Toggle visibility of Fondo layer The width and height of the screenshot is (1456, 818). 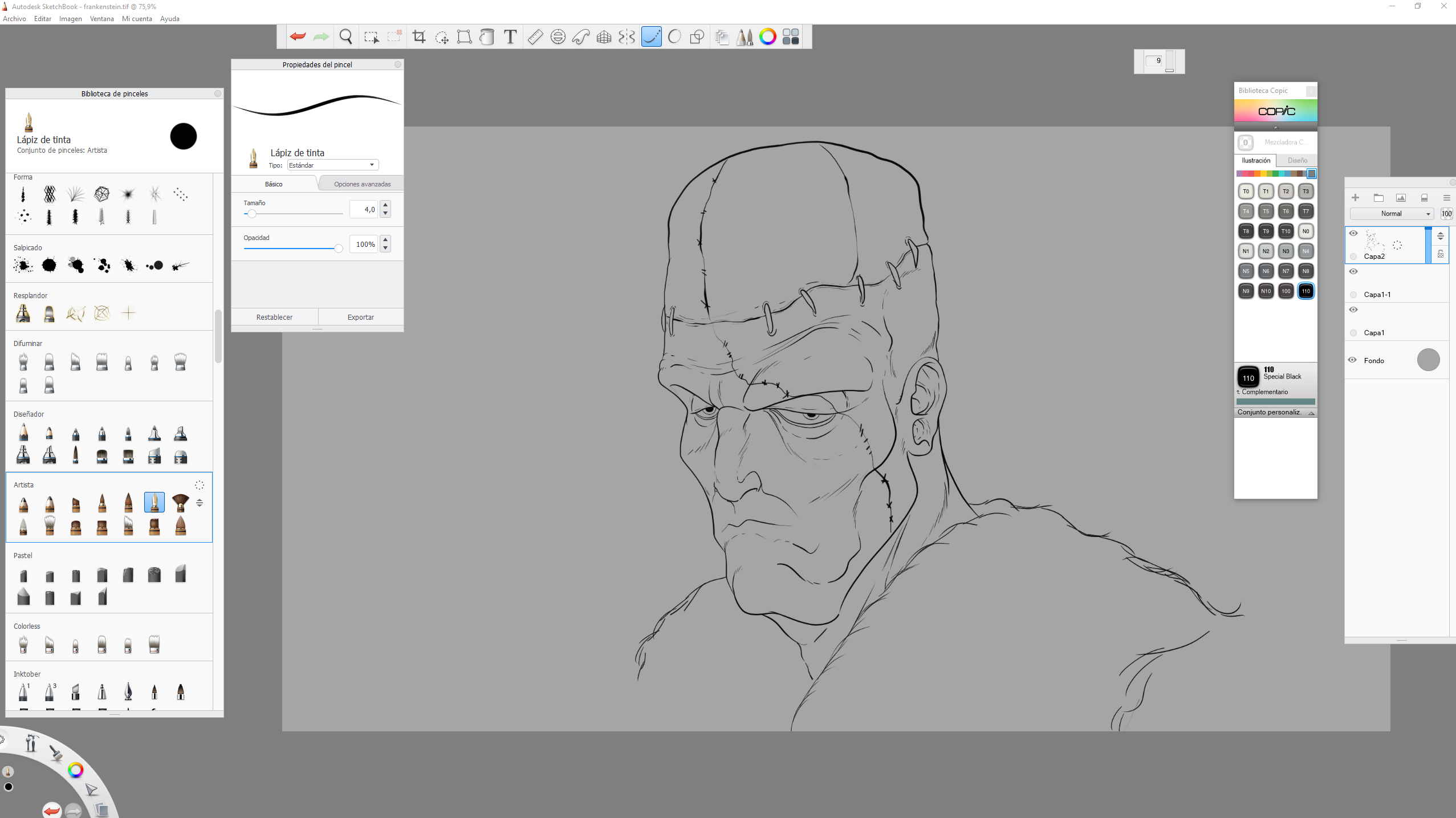1352,360
